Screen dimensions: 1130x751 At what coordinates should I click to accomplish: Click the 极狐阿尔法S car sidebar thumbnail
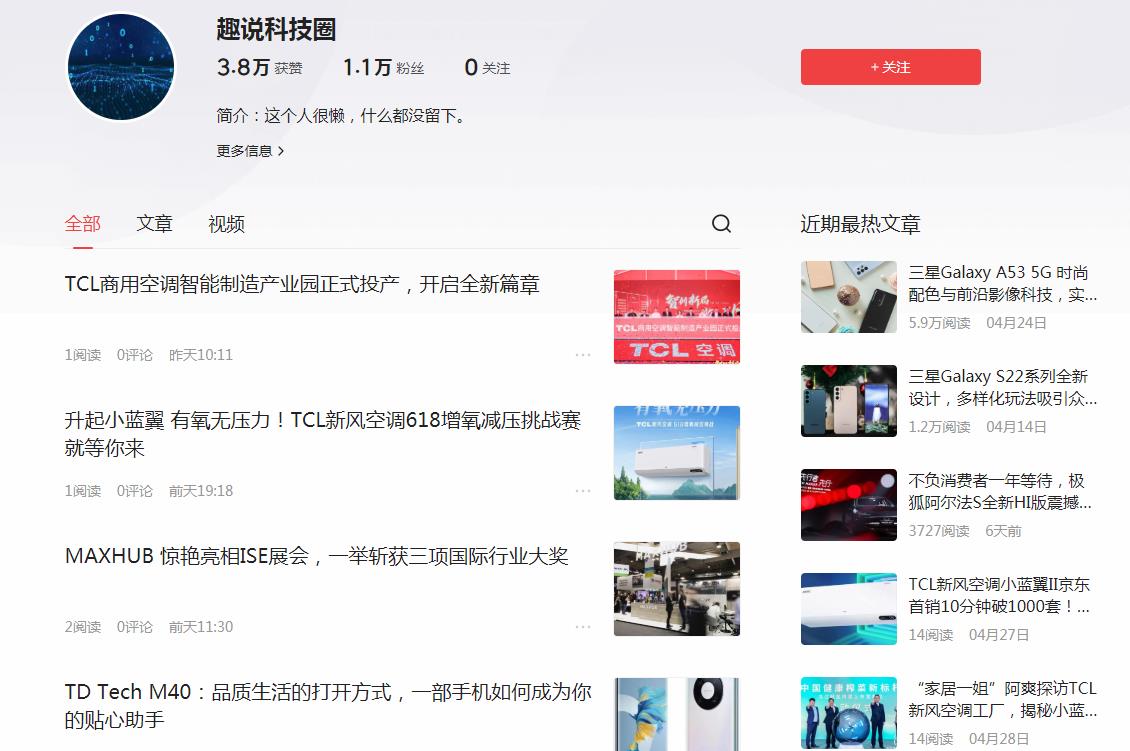(x=849, y=505)
